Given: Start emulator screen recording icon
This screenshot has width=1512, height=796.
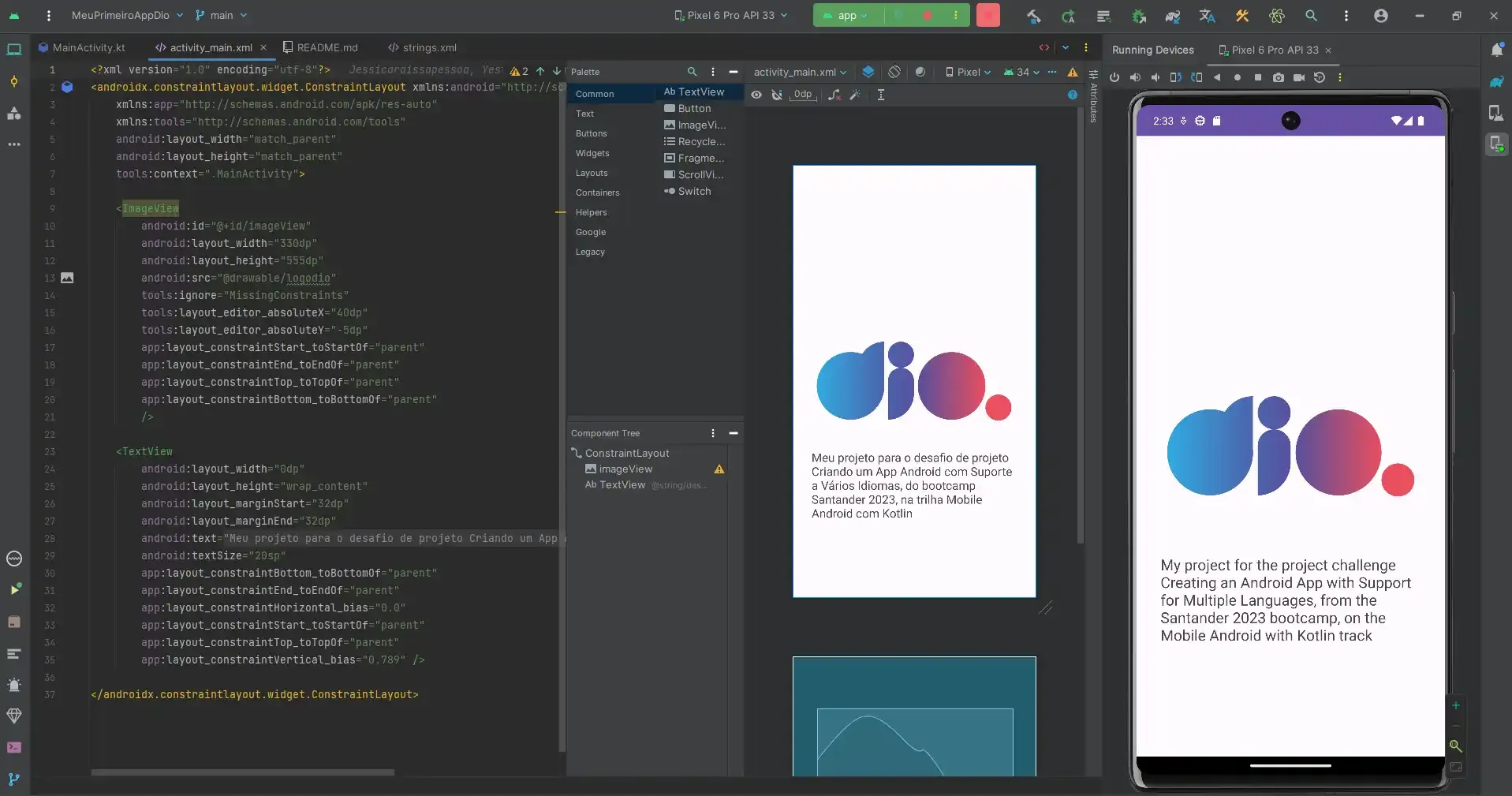Looking at the screenshot, I should pos(1298,77).
